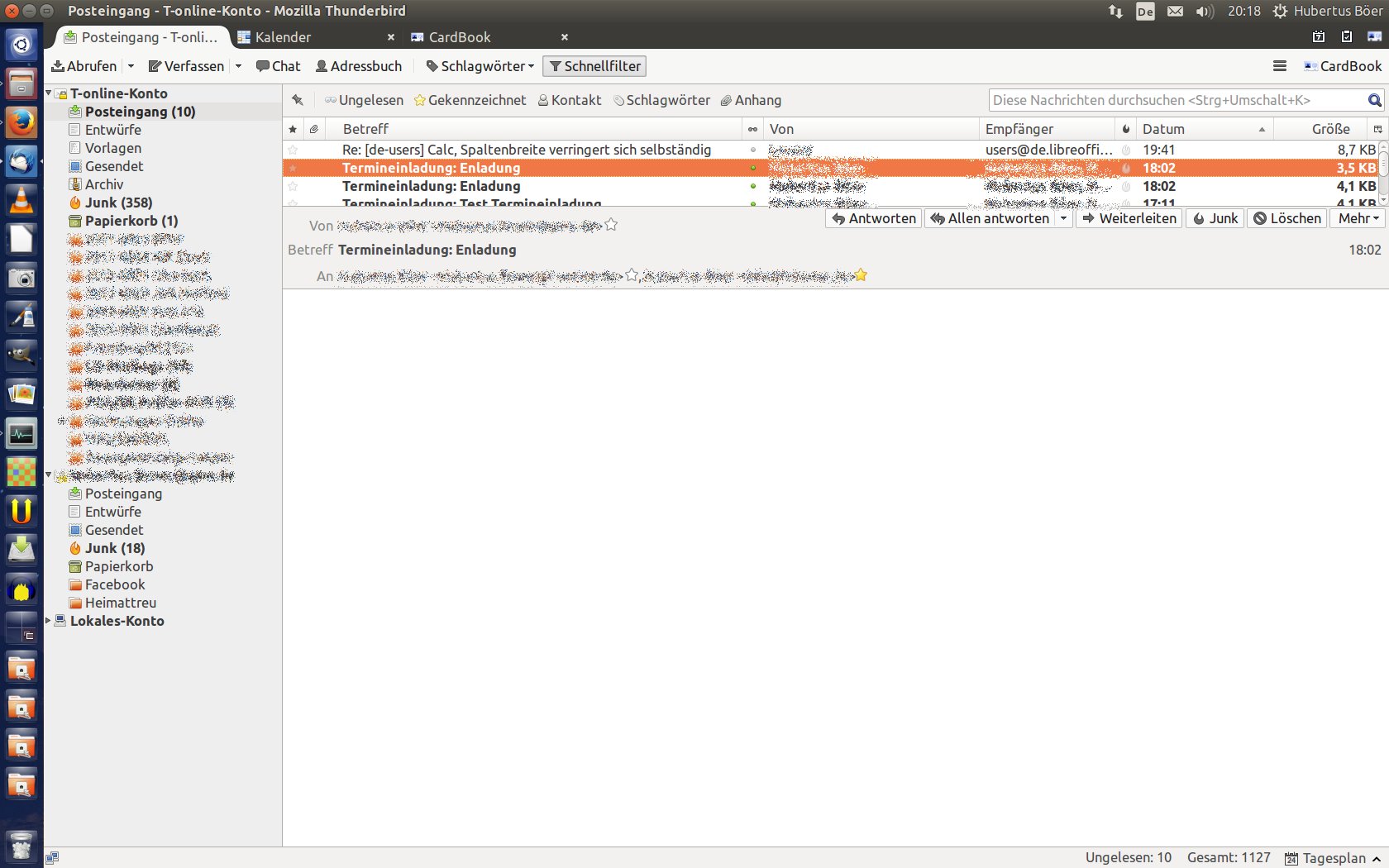Mark the message as Junk
Screen dimensions: 1389x868
(1215, 218)
